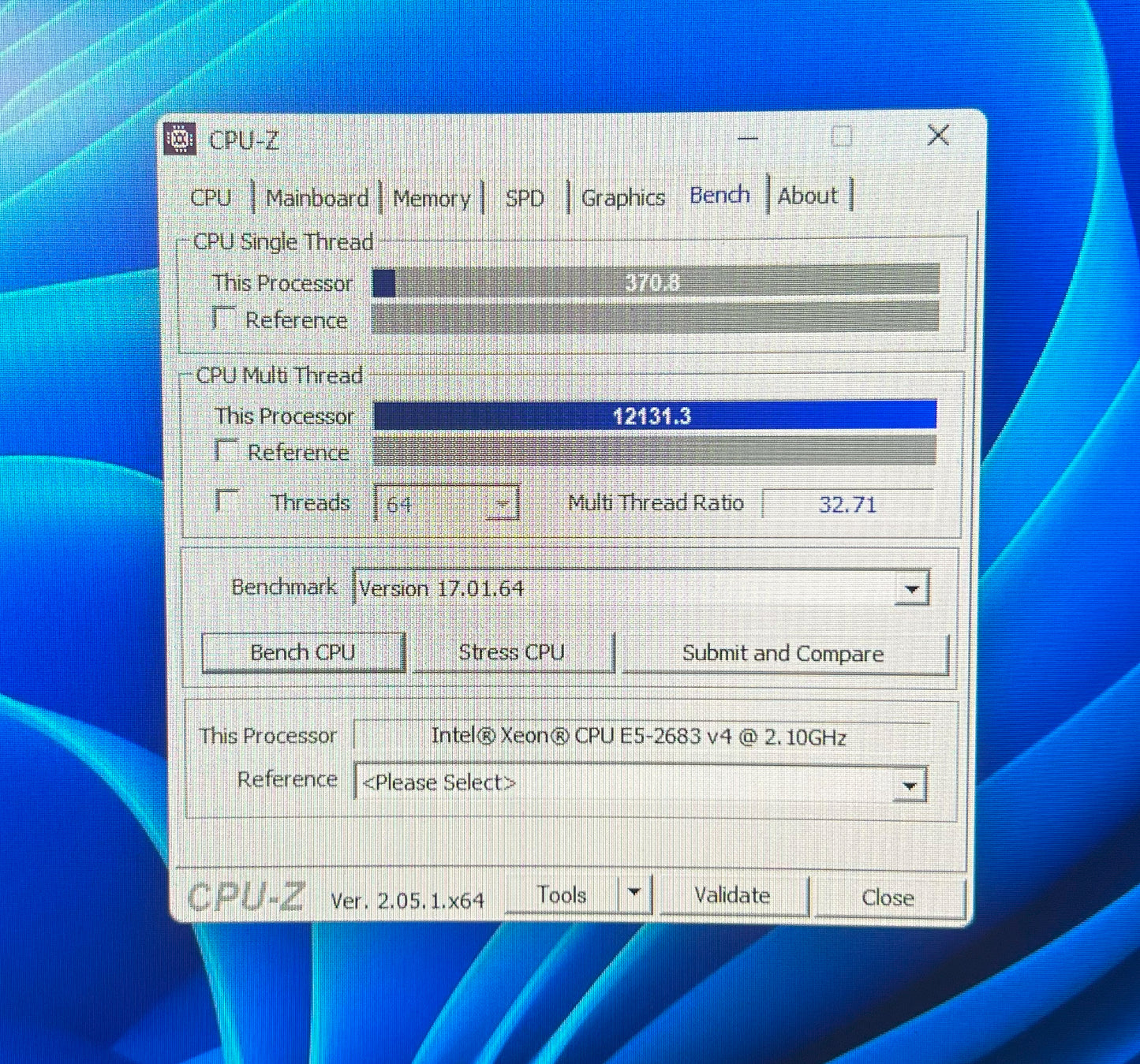Click Submit and Compare
The width and height of the screenshot is (1140, 1064).
click(x=783, y=654)
